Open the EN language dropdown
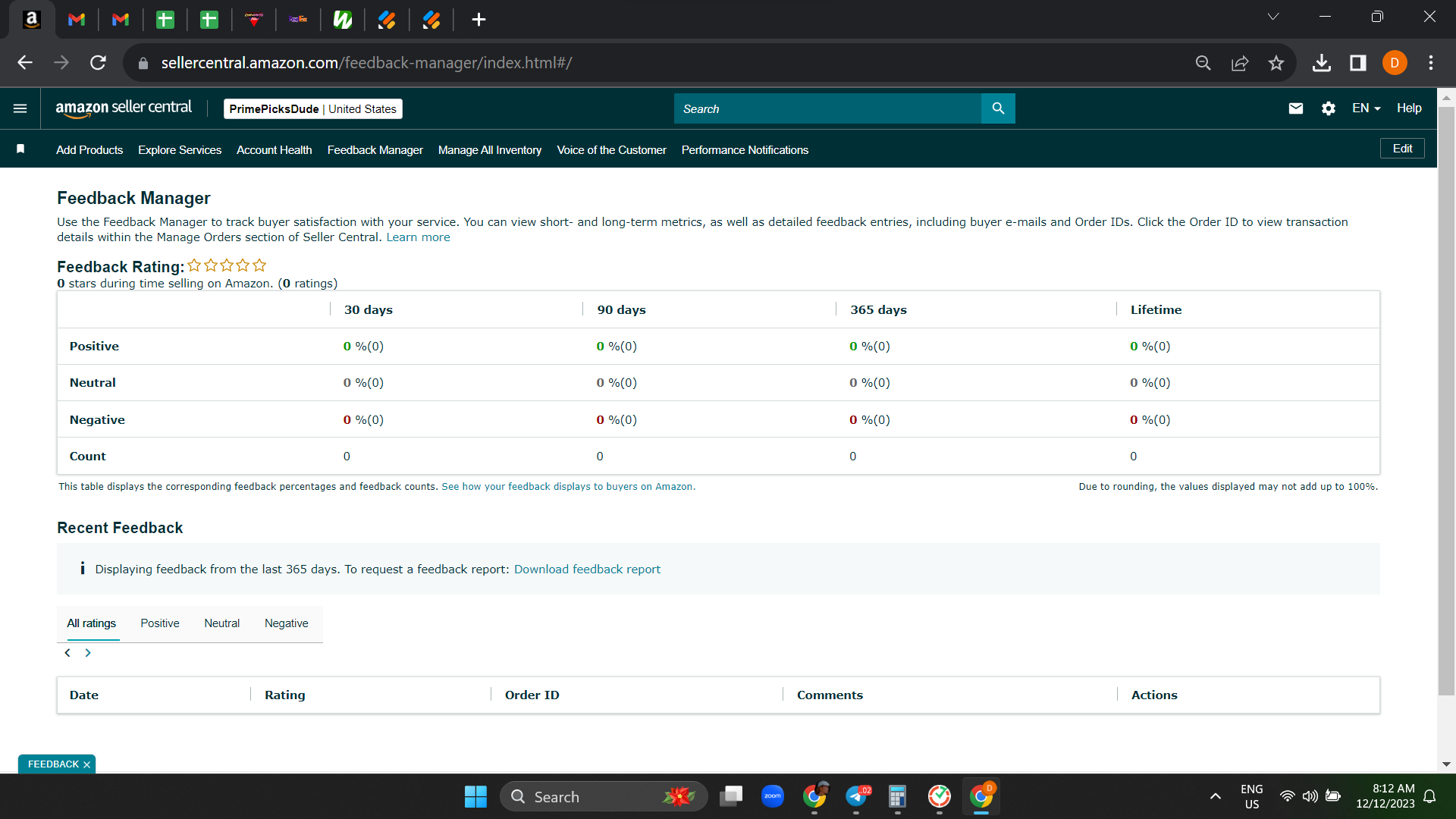 (1366, 108)
